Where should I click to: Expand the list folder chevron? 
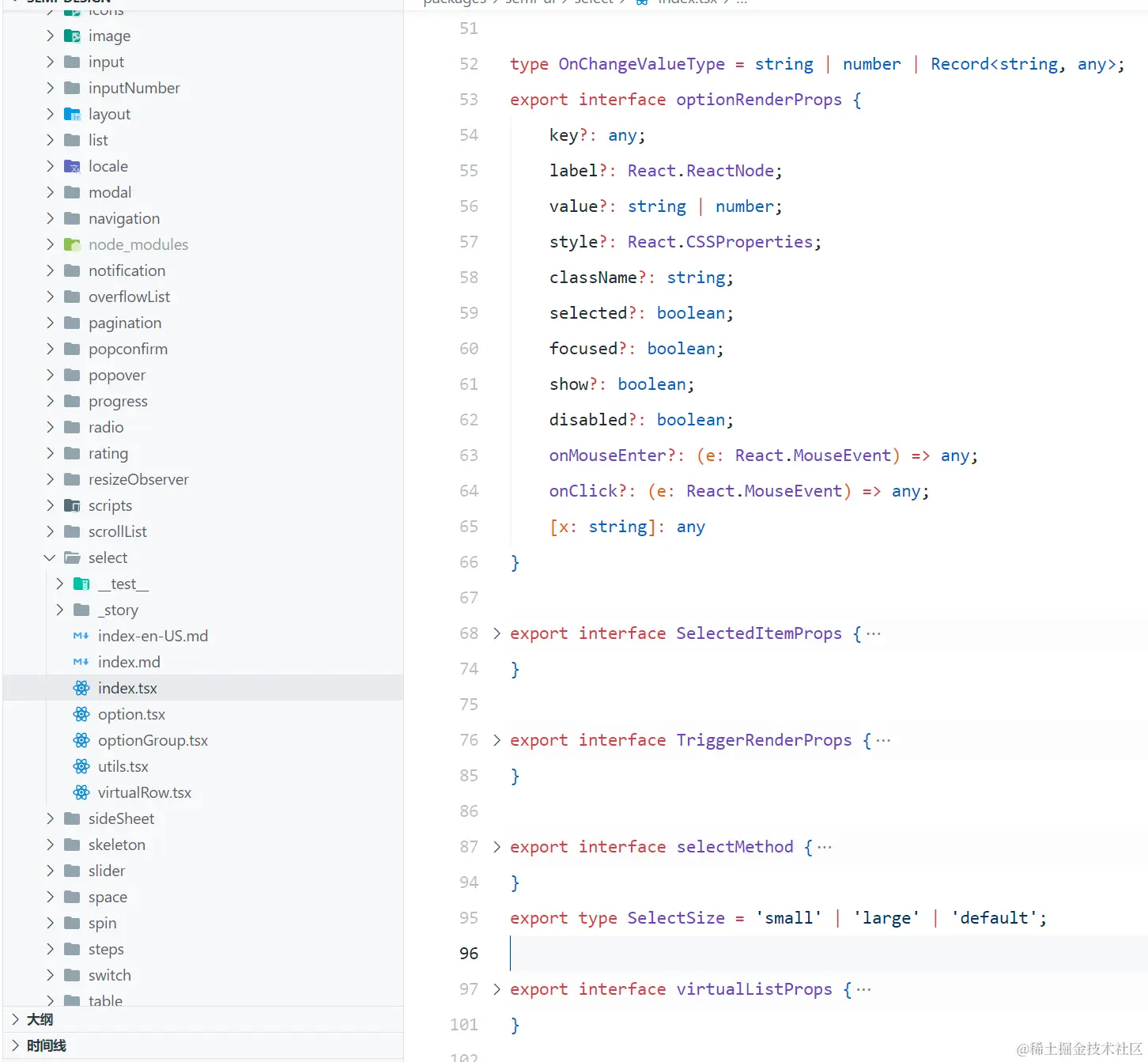click(x=50, y=140)
